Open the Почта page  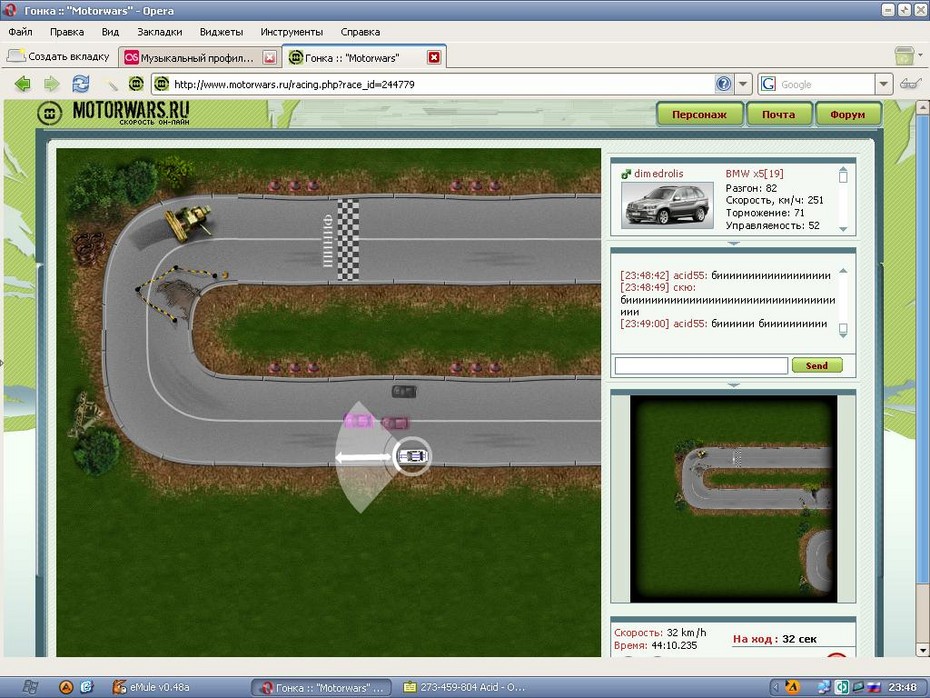click(x=779, y=114)
